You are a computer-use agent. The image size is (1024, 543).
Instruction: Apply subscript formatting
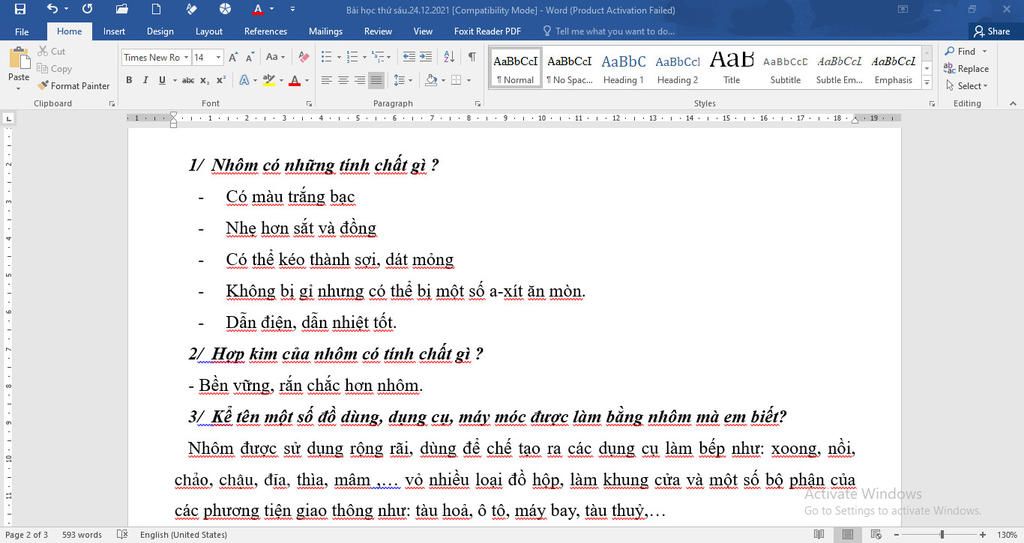pyautogui.click(x=204, y=80)
